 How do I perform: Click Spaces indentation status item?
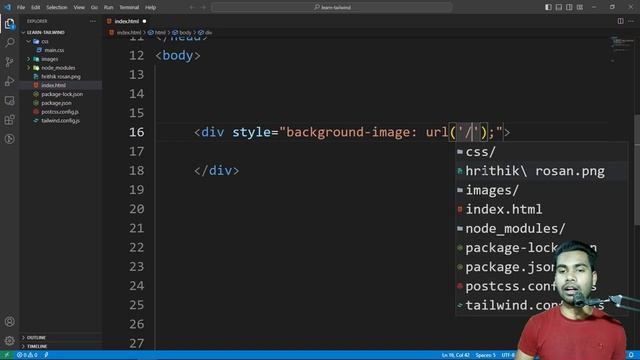tap(485, 356)
